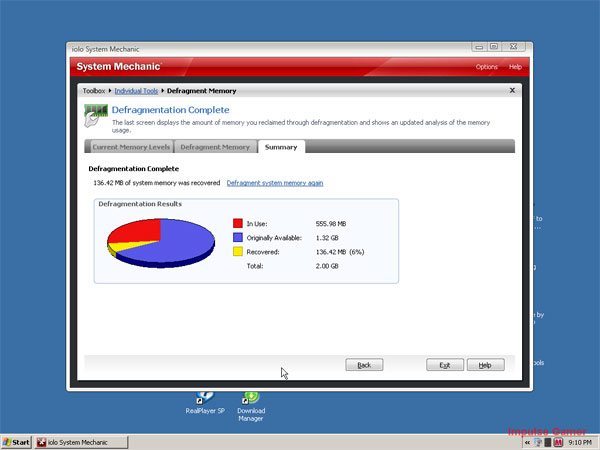Click the yellow Recovered swatch
This screenshot has height=450, width=600.
tap(238, 252)
